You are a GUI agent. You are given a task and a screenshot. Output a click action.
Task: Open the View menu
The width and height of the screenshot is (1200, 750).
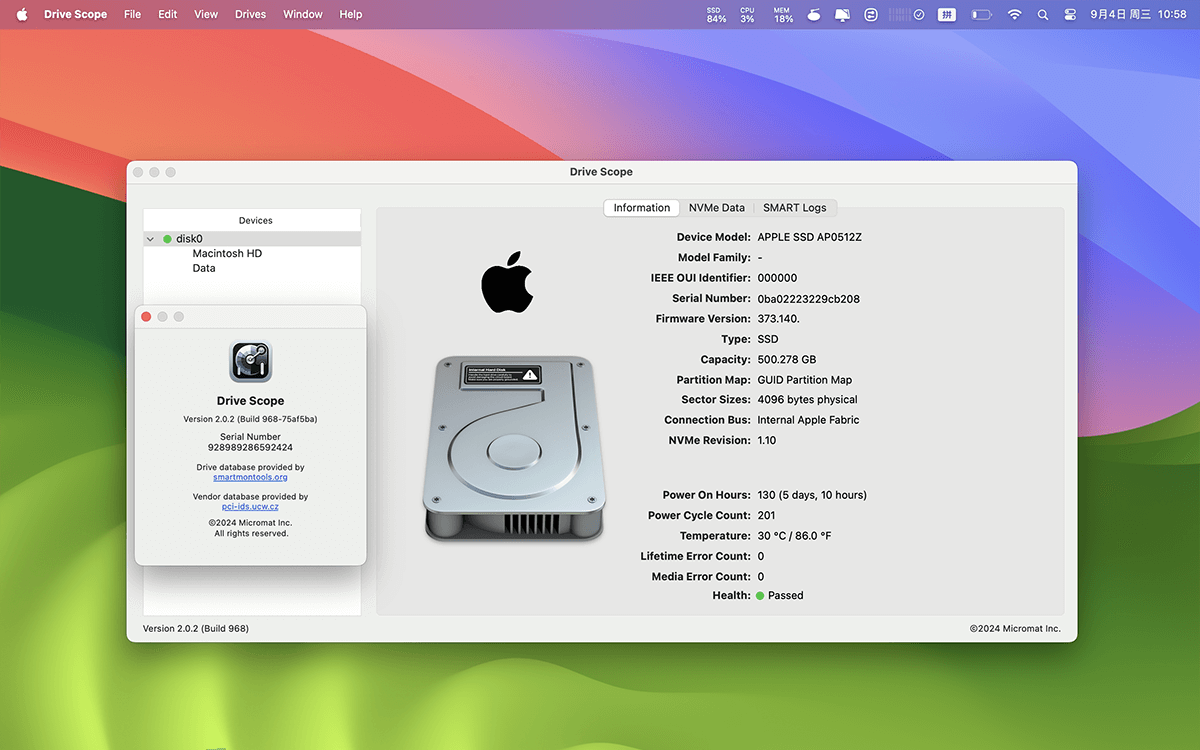[206, 15]
